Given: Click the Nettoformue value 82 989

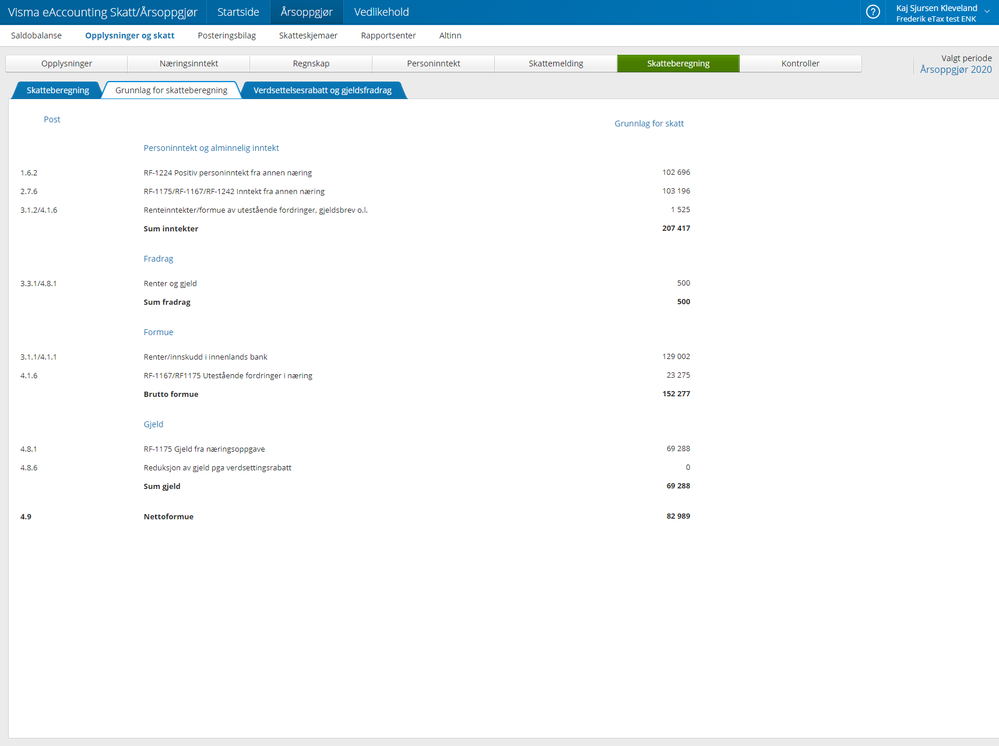Looking at the screenshot, I should point(678,516).
